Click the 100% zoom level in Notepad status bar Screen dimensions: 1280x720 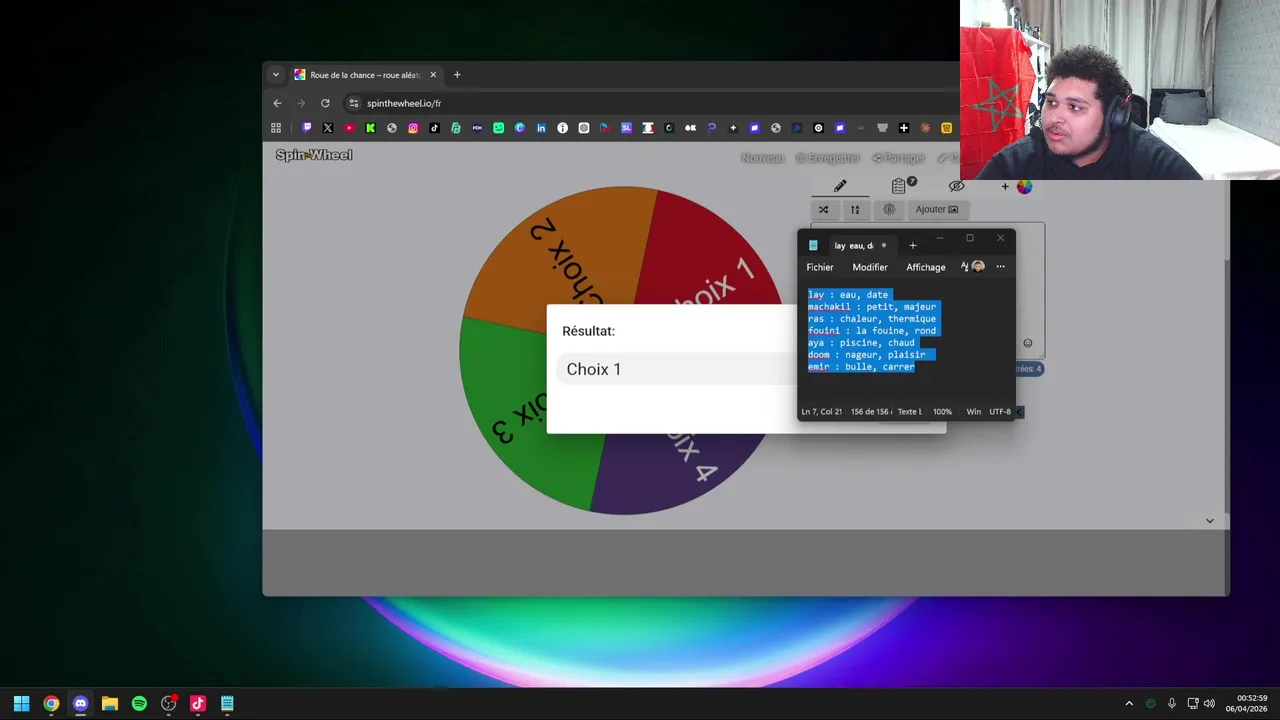coord(942,412)
